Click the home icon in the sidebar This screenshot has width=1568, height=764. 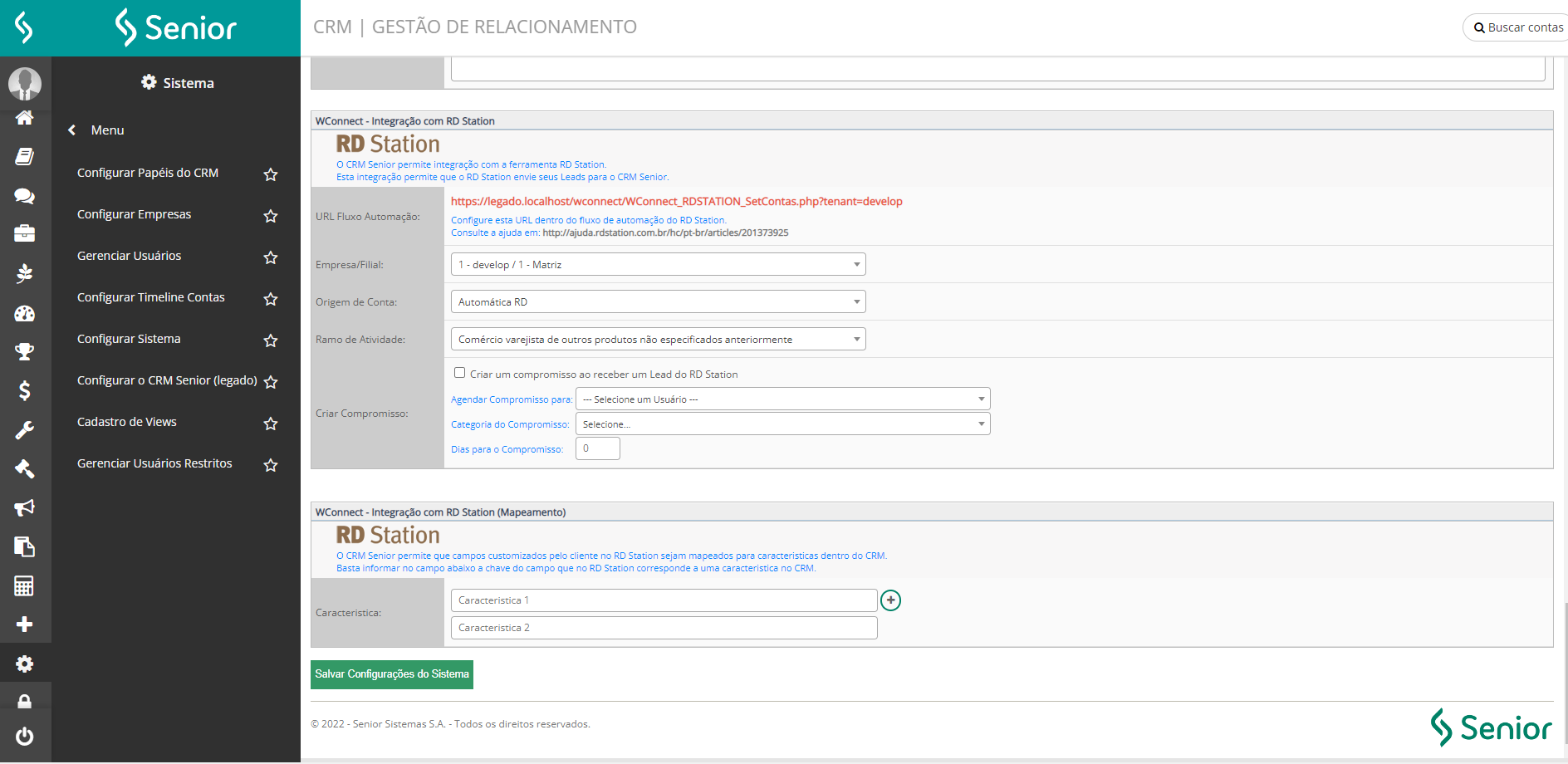click(x=25, y=118)
